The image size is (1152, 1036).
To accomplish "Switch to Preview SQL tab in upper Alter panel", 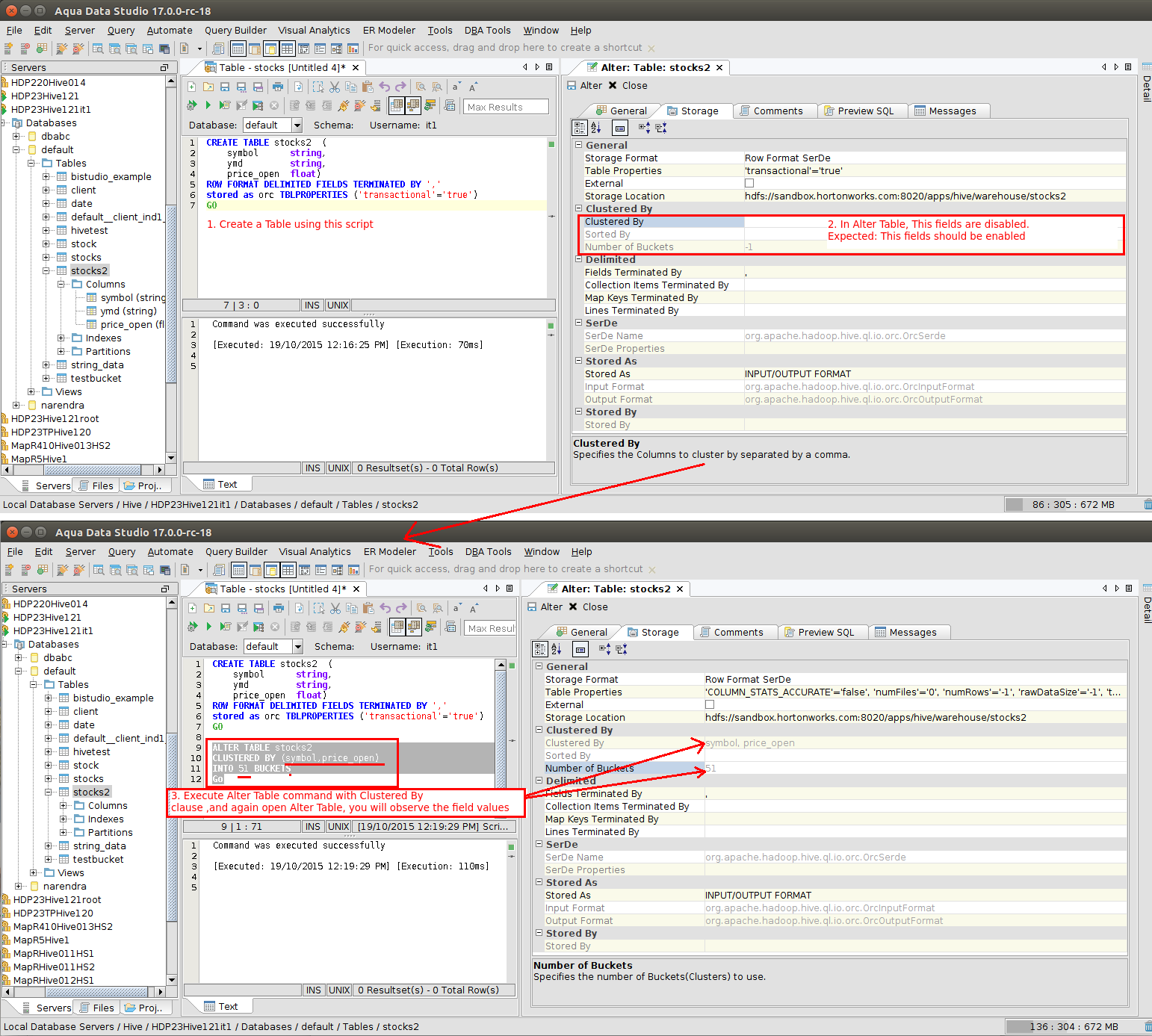I will pos(865,111).
